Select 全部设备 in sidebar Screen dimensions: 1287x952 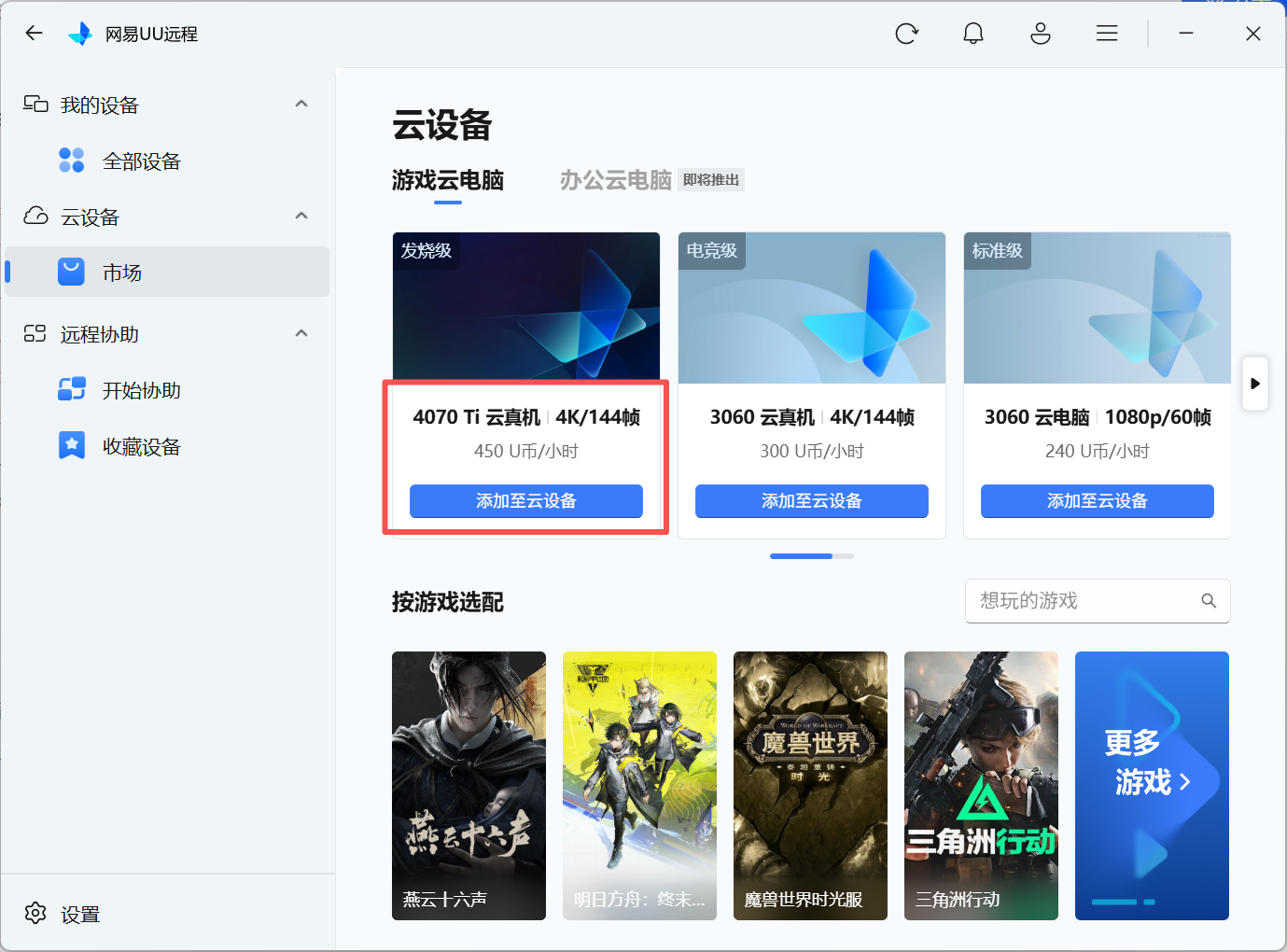point(167,161)
